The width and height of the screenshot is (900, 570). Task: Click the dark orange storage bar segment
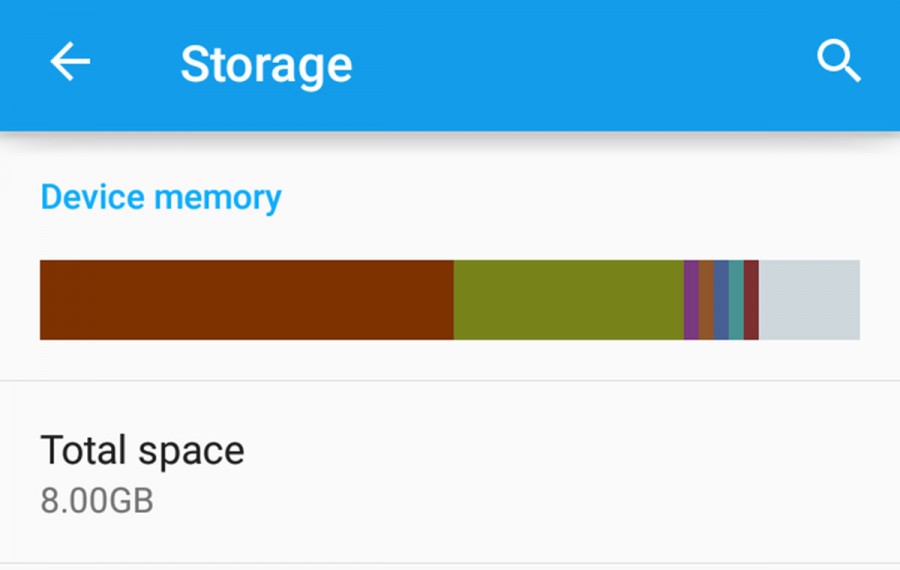coord(247,300)
